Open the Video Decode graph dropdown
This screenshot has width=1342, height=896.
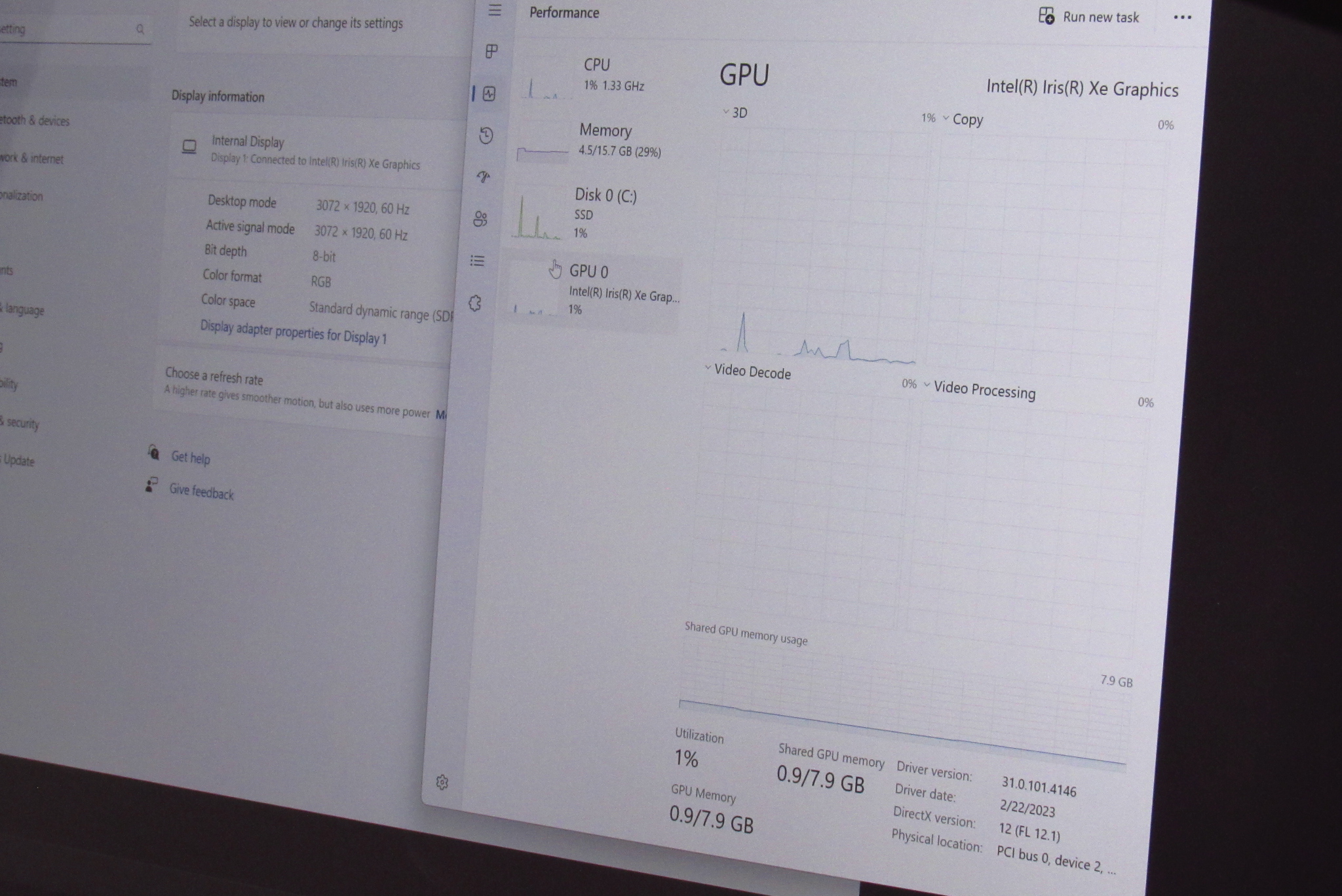[x=748, y=371]
